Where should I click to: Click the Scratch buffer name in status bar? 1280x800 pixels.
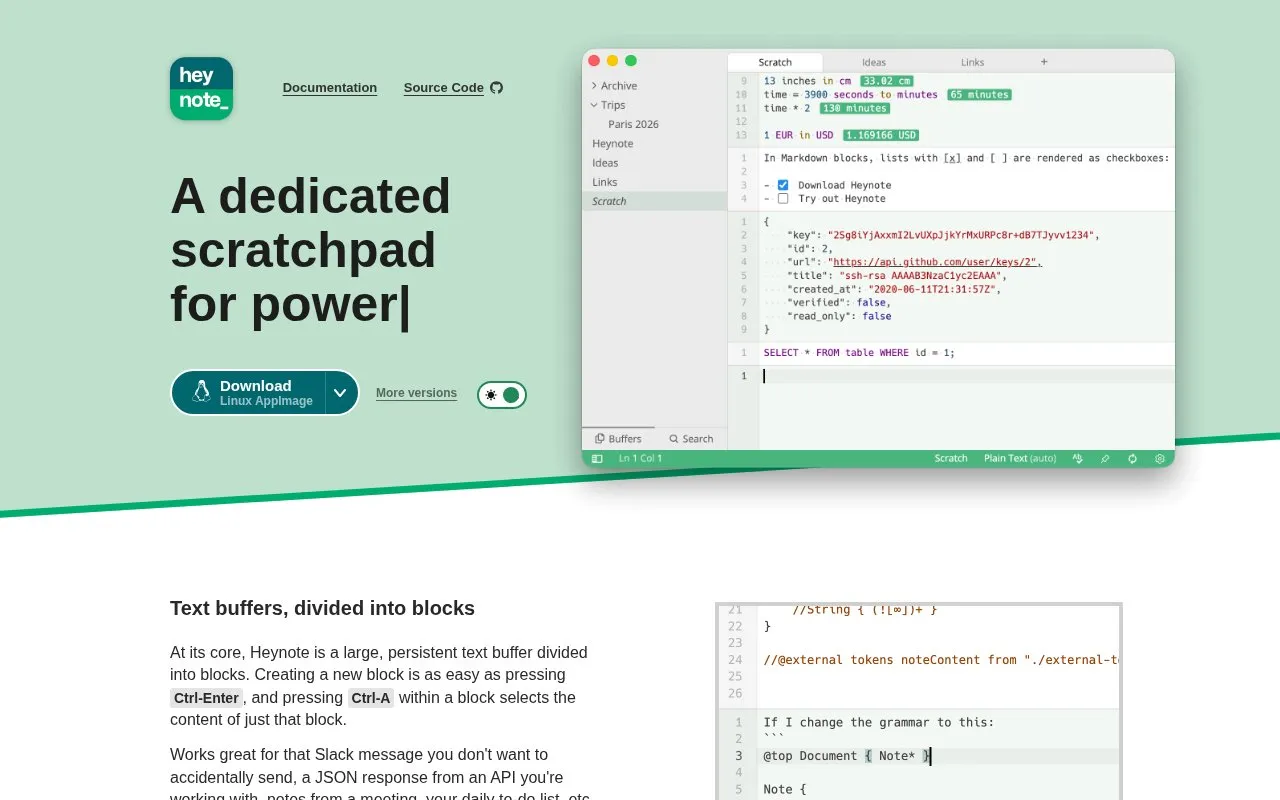click(951, 458)
